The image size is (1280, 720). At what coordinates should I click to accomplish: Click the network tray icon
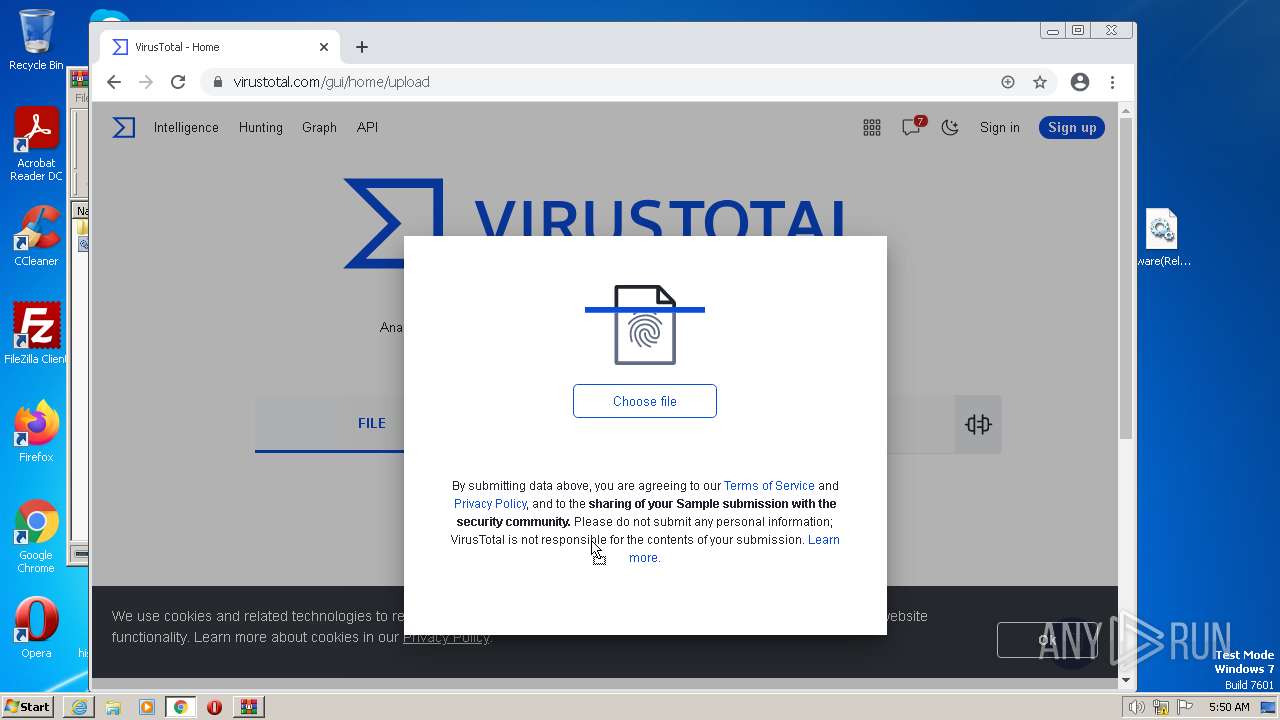coord(1161,707)
